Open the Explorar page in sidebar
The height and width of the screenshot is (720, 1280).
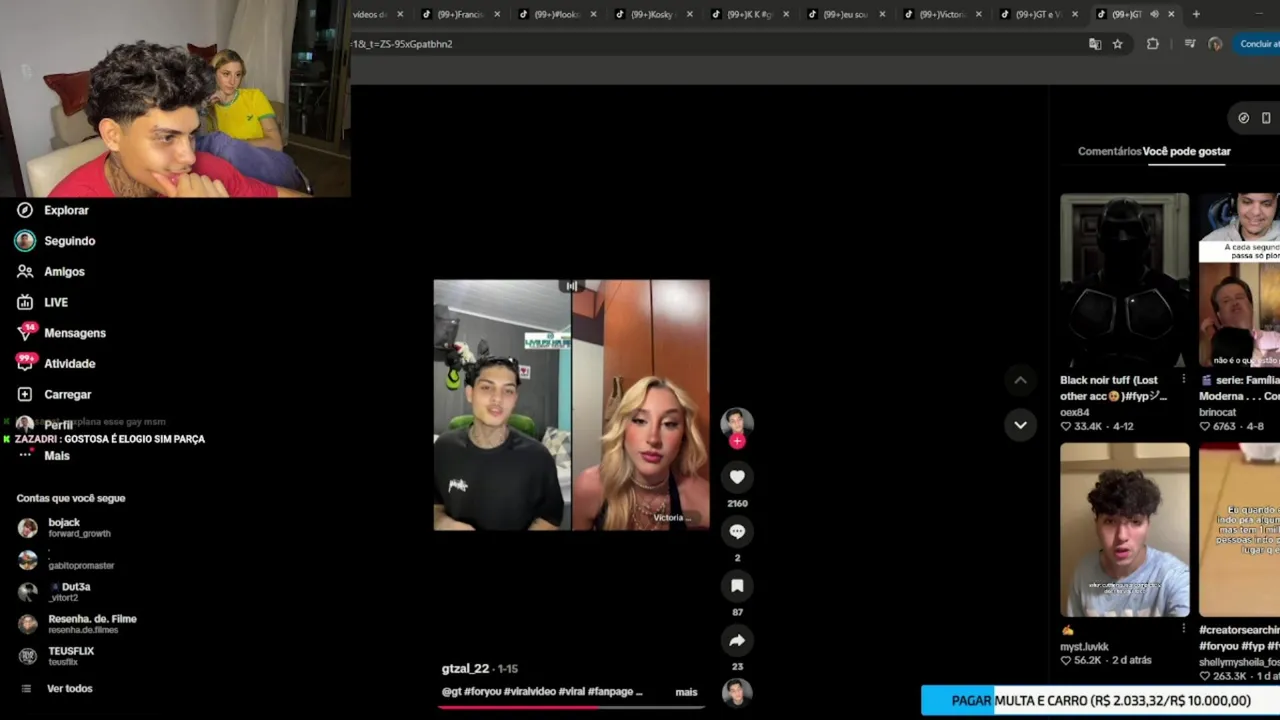pyautogui.click(x=53, y=210)
